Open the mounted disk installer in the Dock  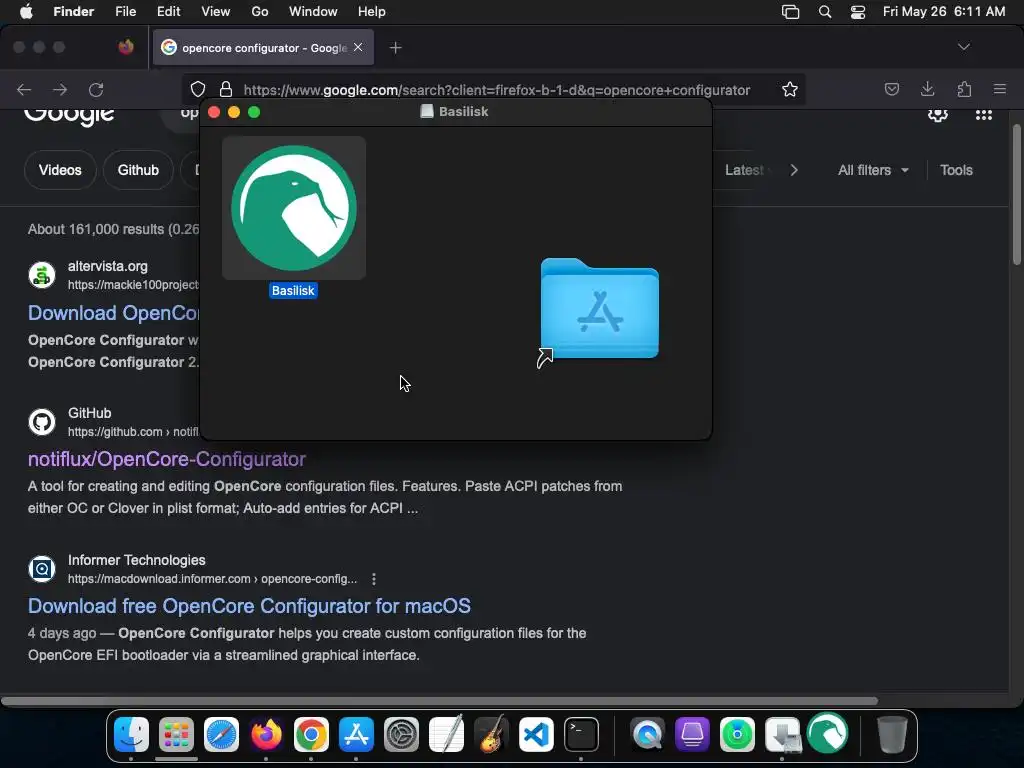point(782,735)
